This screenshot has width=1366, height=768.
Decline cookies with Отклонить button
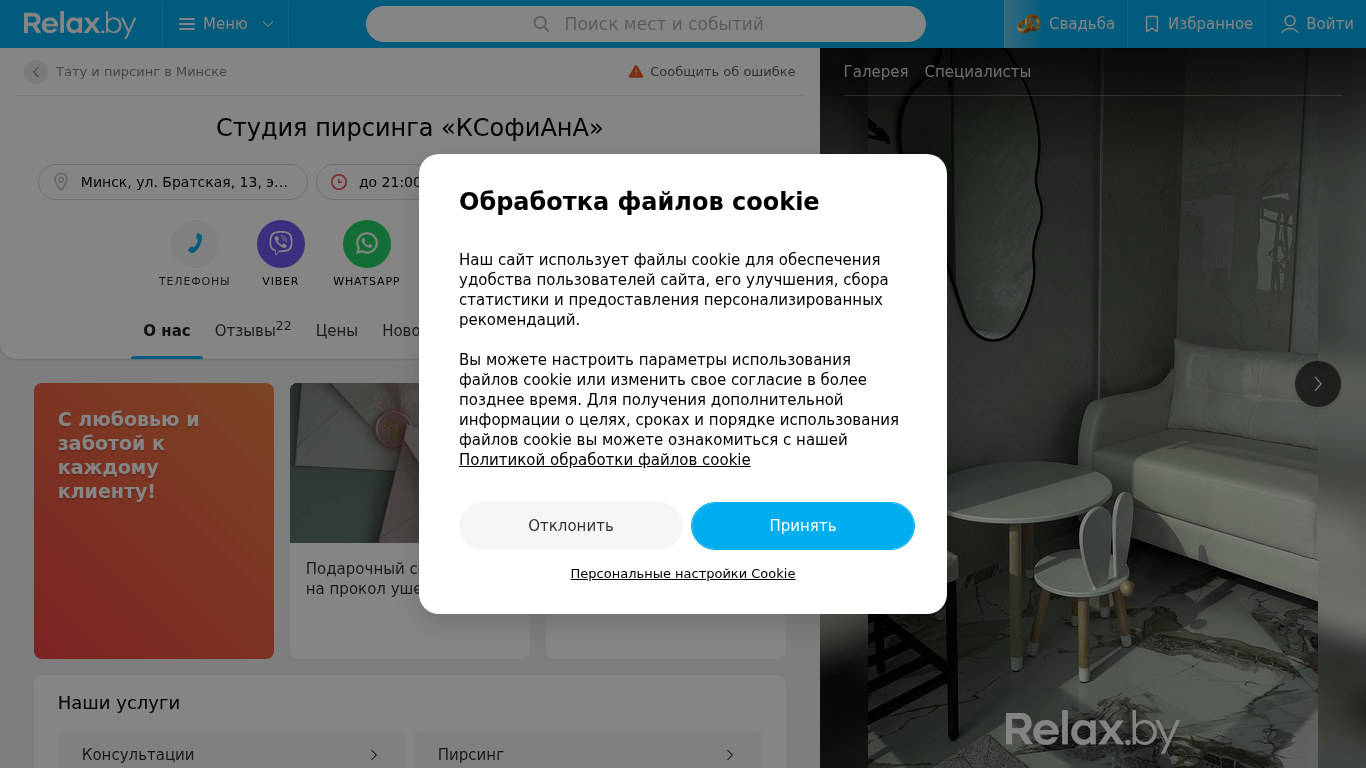(571, 526)
